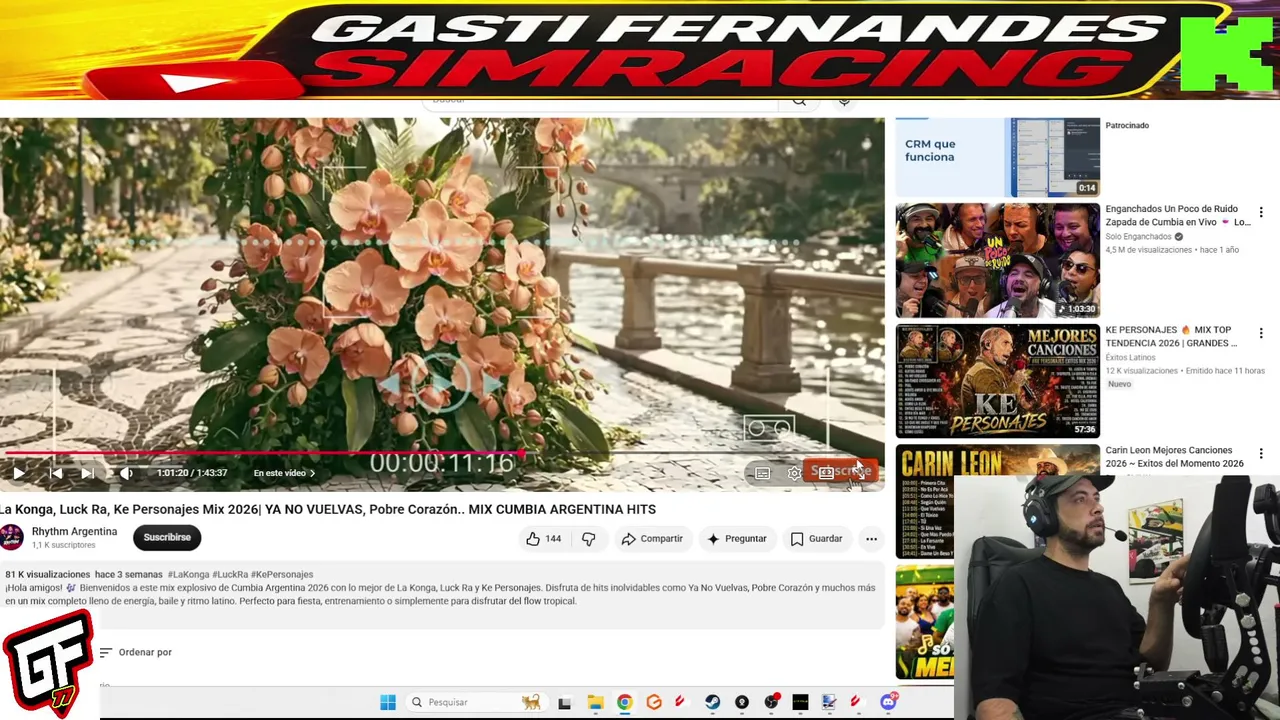The width and height of the screenshot is (1280, 720).
Task: Open the player settings gear
Action: [794, 473]
